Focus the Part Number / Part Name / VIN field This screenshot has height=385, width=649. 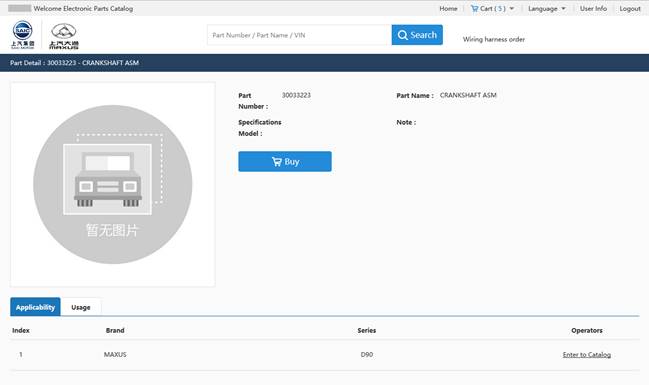299,35
